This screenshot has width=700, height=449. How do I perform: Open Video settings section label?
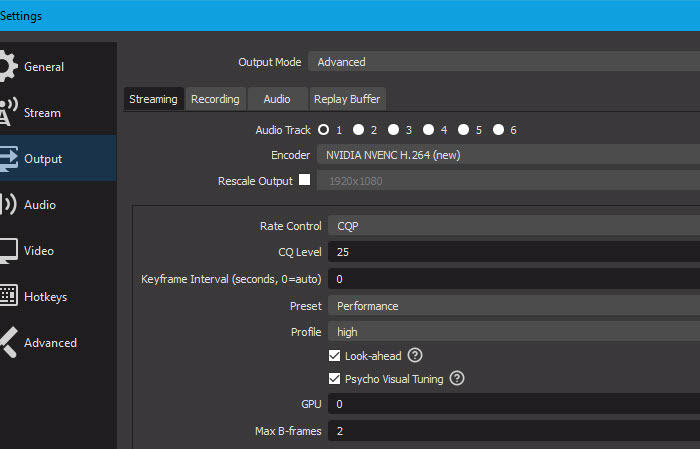(39, 251)
